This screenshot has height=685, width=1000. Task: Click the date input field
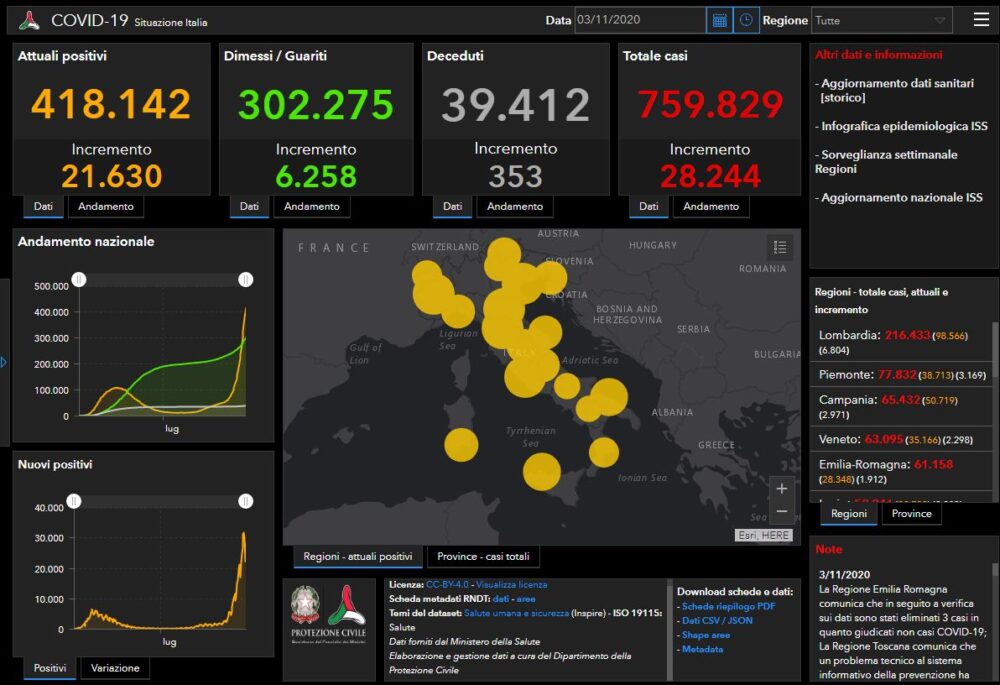(x=638, y=20)
